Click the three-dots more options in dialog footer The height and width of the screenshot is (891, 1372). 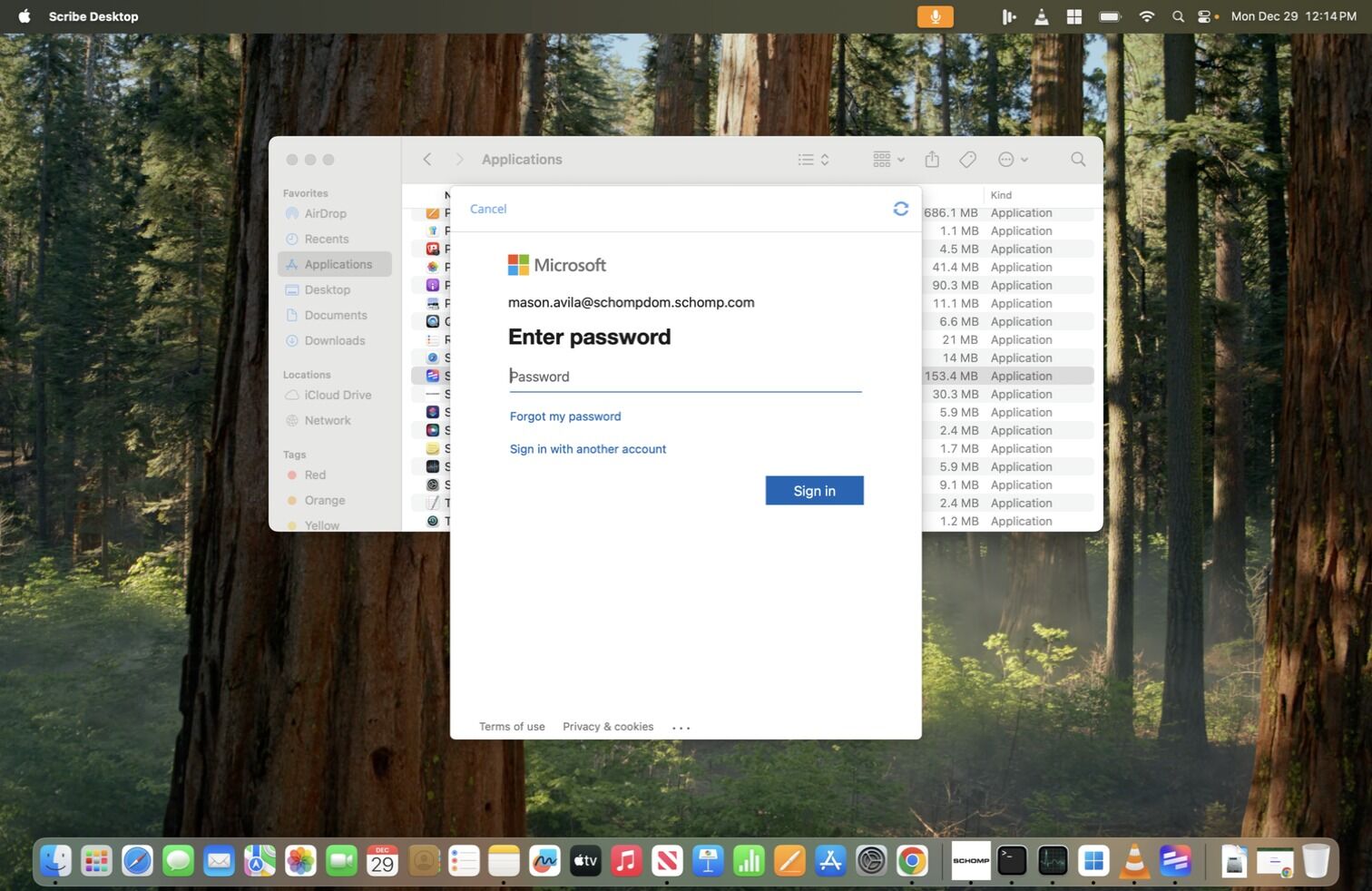pos(681,727)
